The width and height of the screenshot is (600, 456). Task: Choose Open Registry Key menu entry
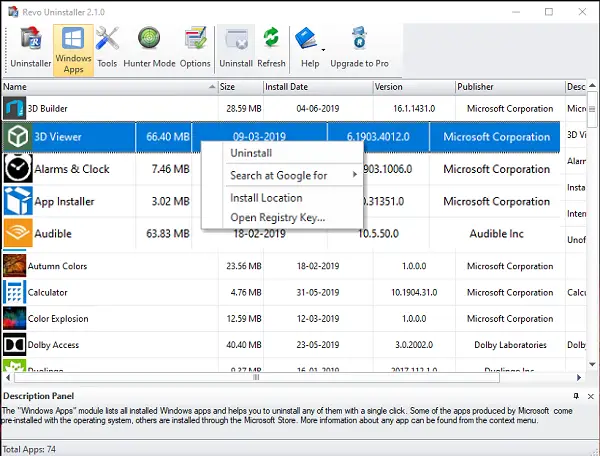(277, 217)
